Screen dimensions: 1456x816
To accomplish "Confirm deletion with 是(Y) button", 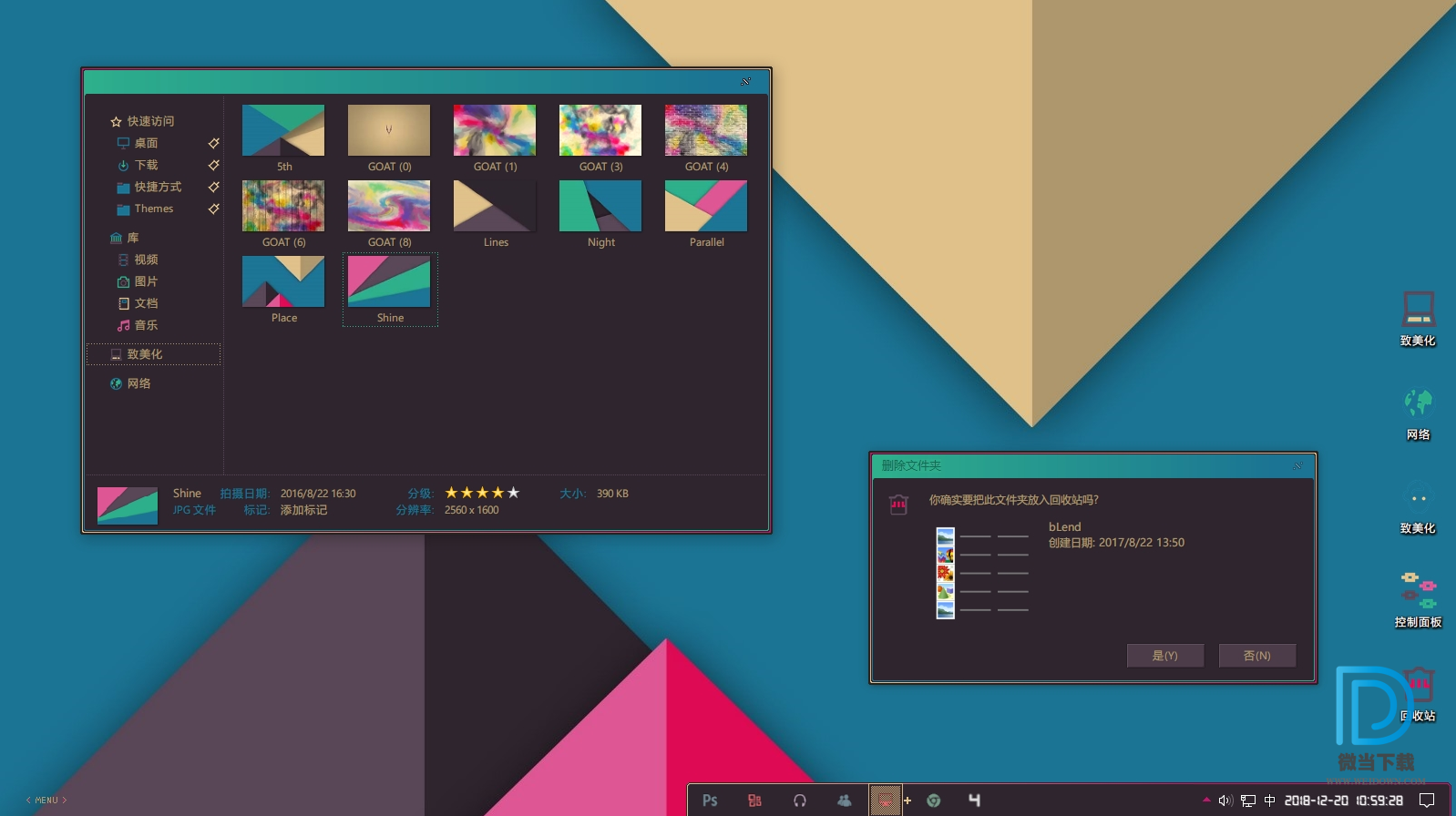I will (1165, 656).
